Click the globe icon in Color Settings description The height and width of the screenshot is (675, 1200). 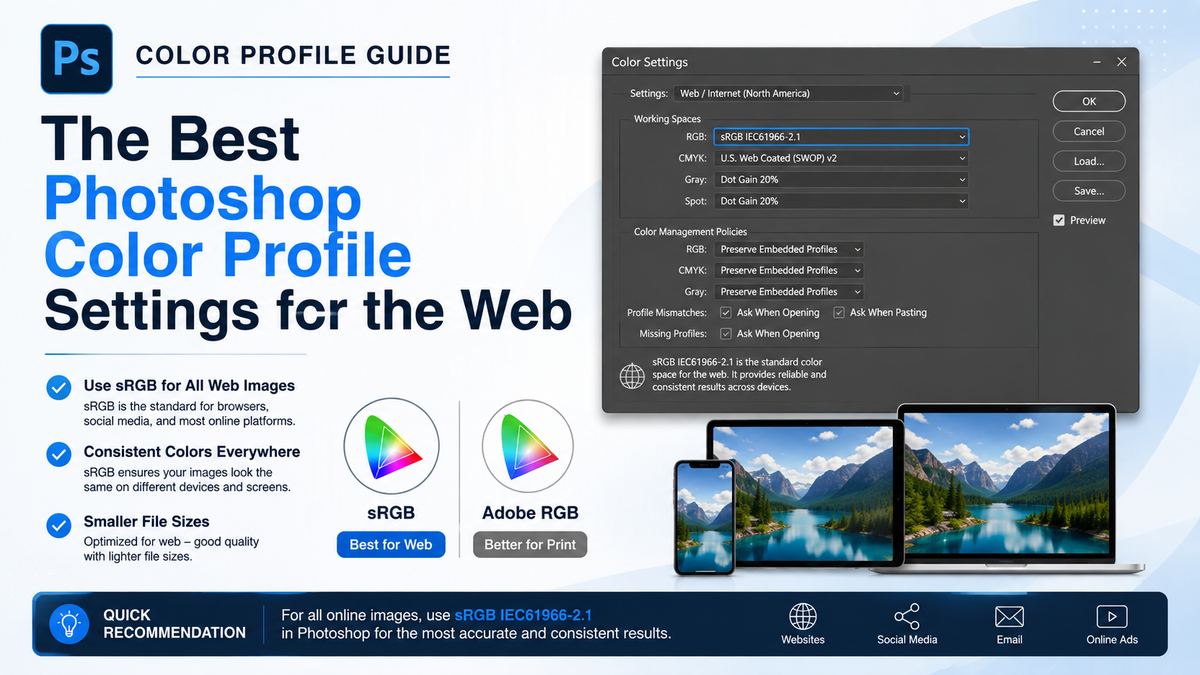pyautogui.click(x=632, y=376)
